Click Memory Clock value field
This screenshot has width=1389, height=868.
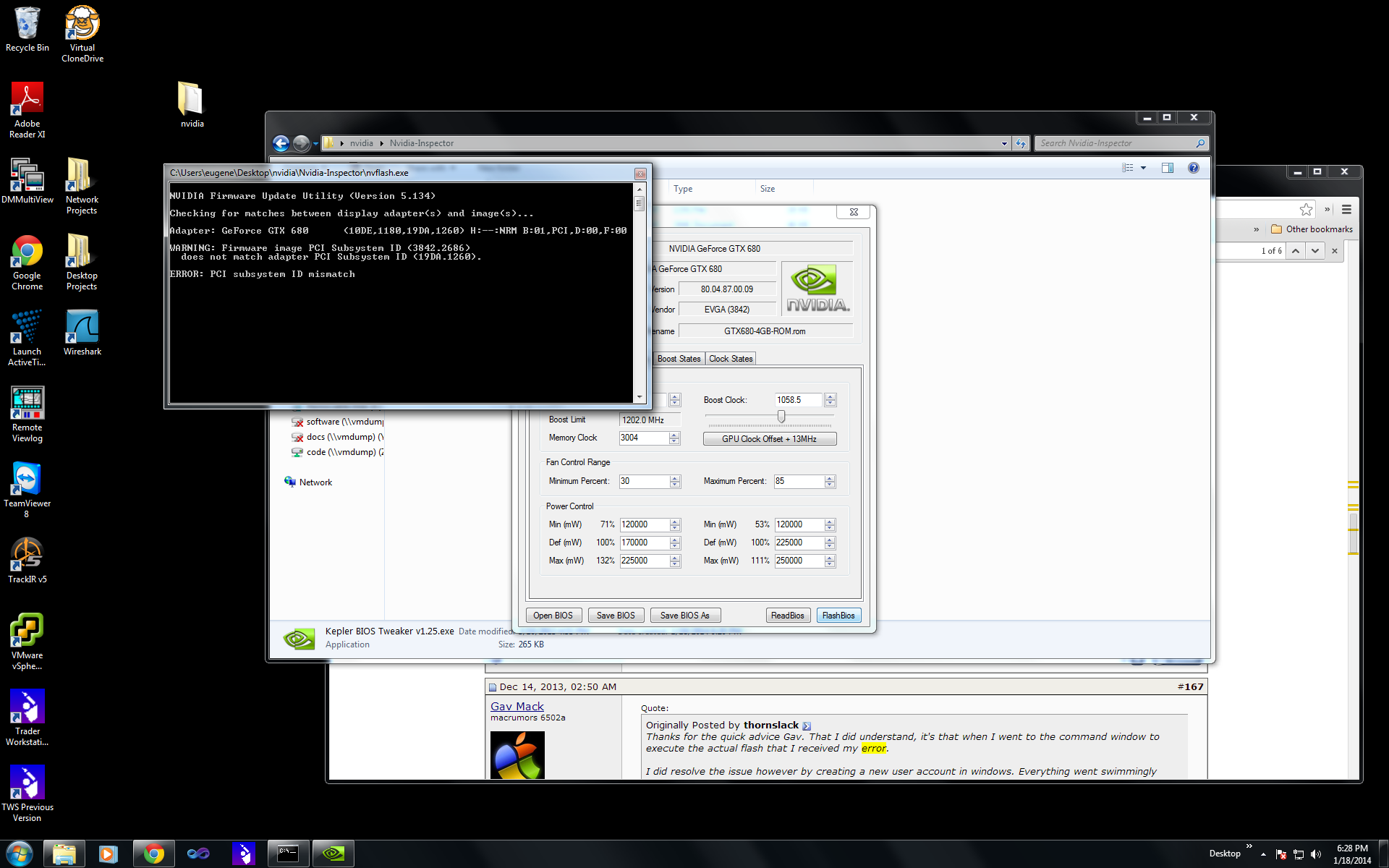coord(643,438)
